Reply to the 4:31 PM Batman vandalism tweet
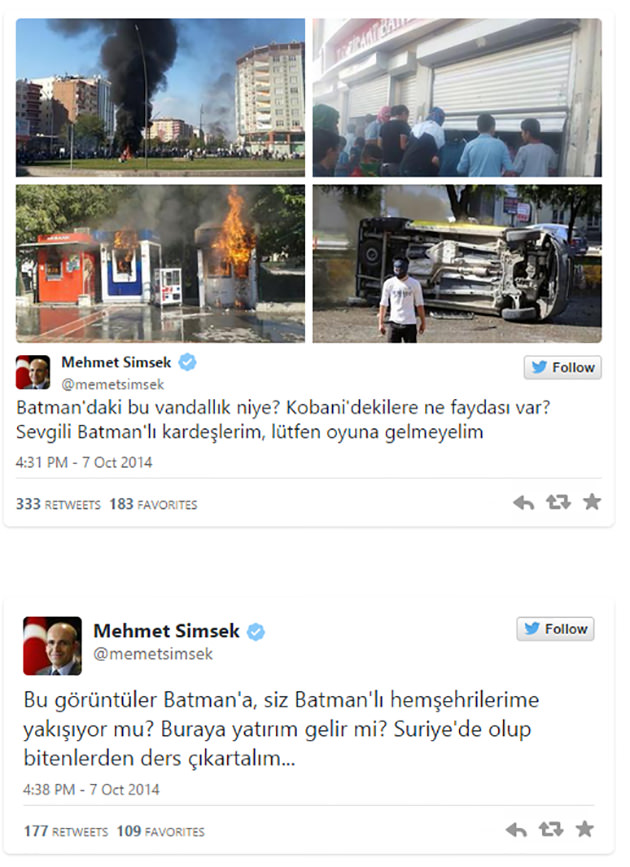Viewport: 630px width, 867px height. coord(523,503)
